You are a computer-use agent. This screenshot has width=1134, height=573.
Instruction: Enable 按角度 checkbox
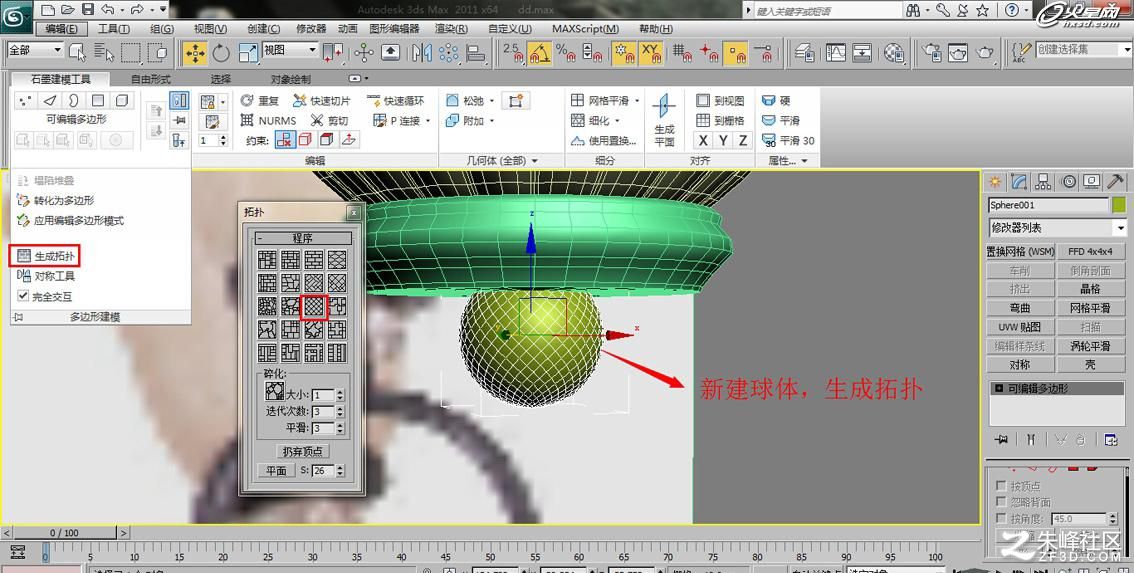[1002, 518]
